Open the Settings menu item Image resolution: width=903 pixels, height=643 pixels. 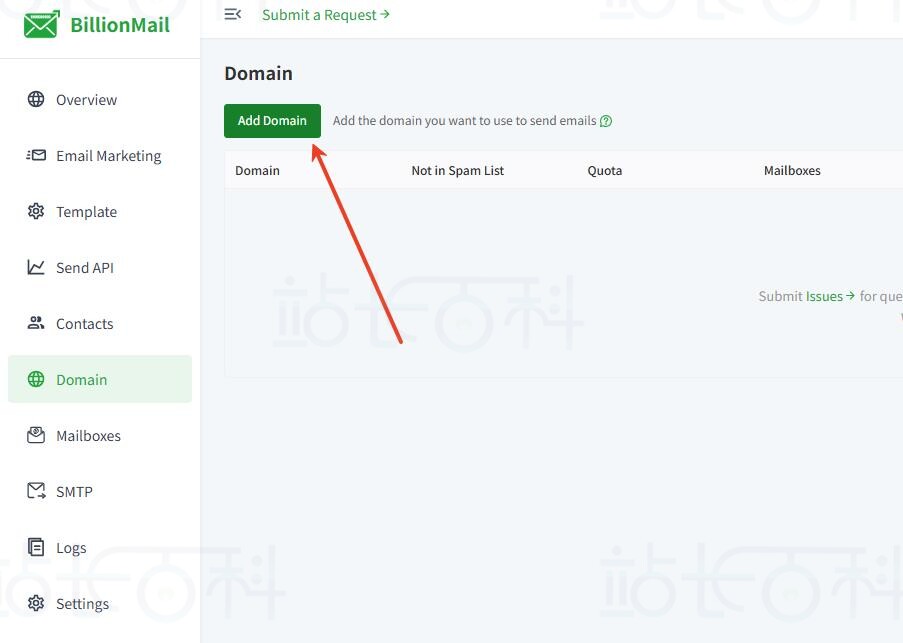[x=100, y=603]
